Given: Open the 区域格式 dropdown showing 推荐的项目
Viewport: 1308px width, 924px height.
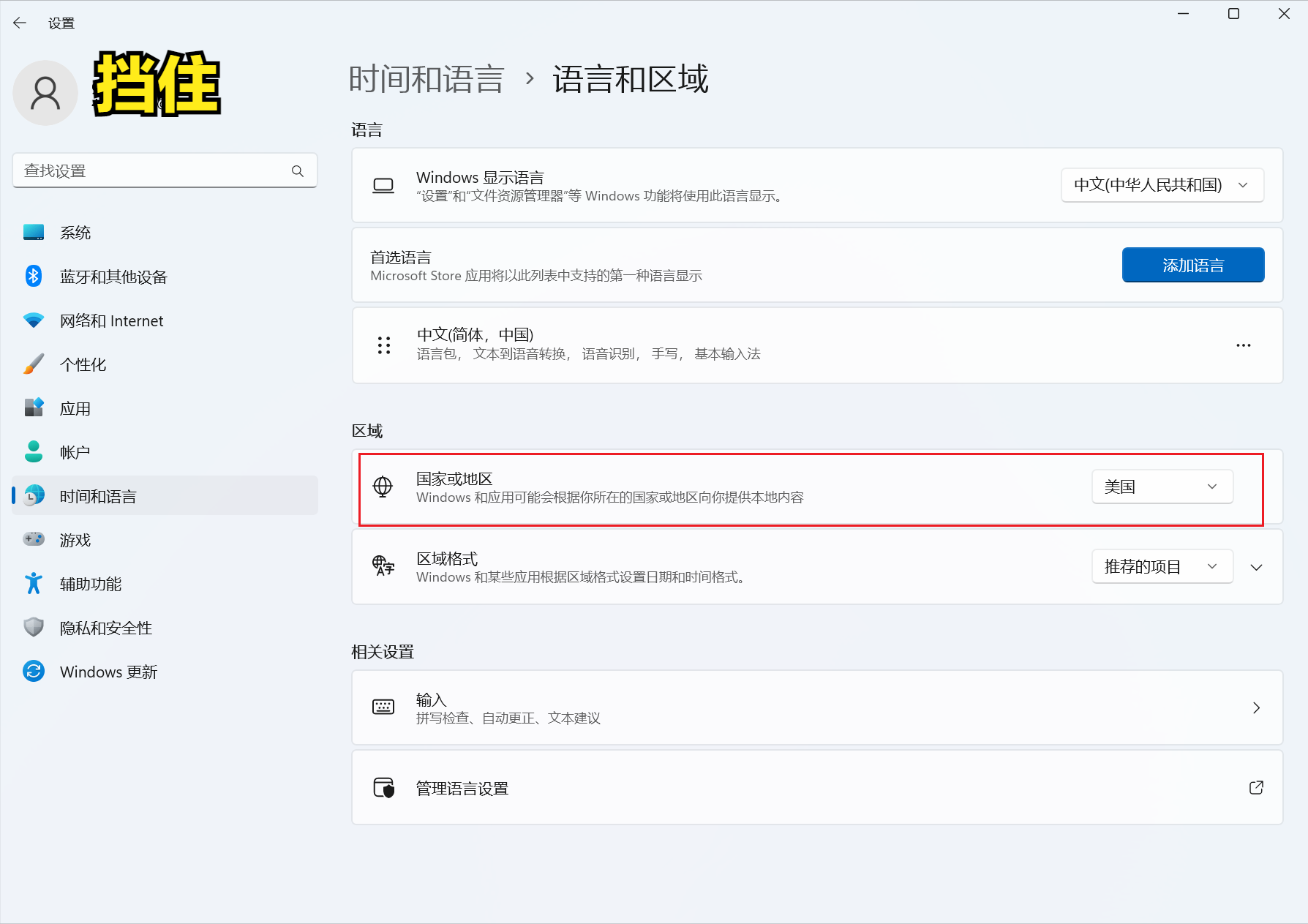Looking at the screenshot, I should click(x=1162, y=566).
